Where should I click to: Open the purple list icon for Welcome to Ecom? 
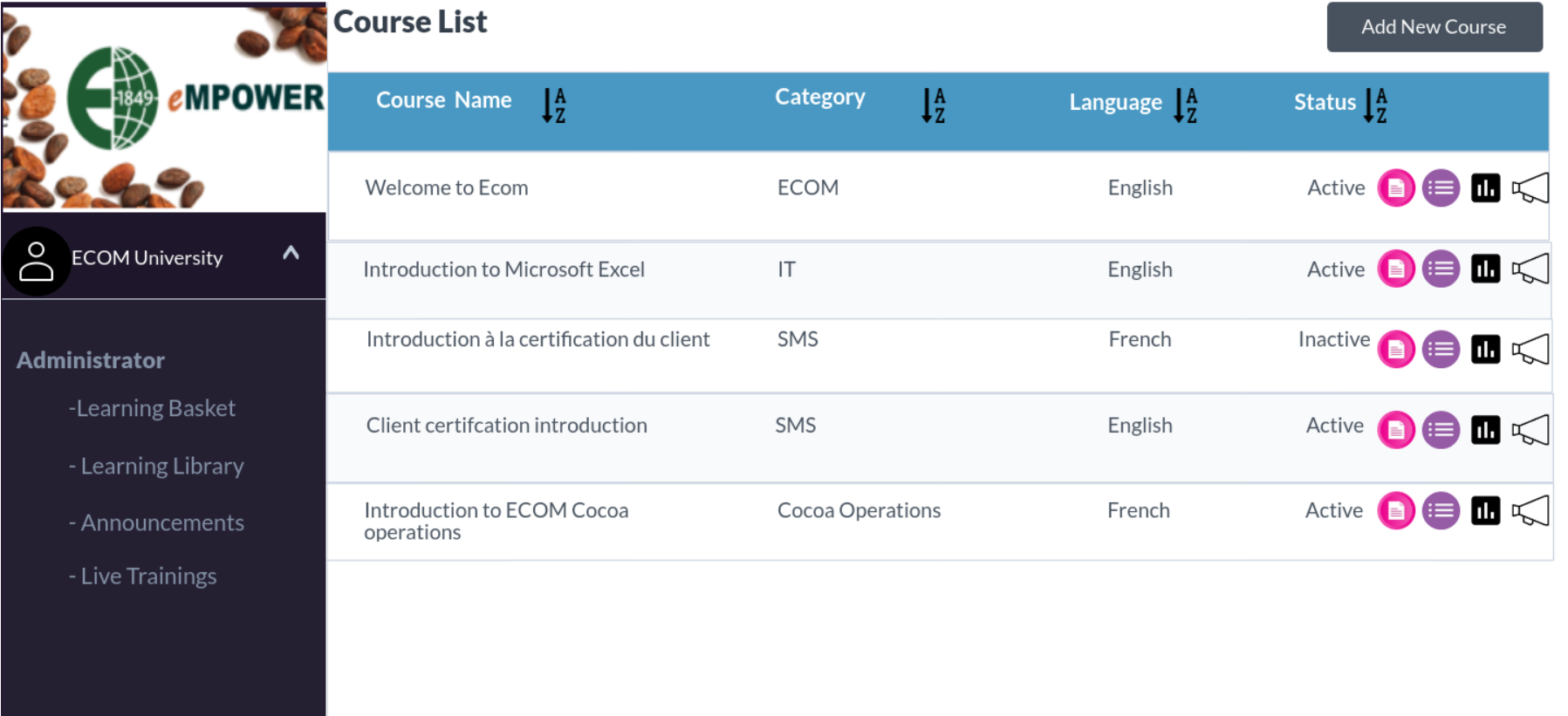coord(1441,188)
